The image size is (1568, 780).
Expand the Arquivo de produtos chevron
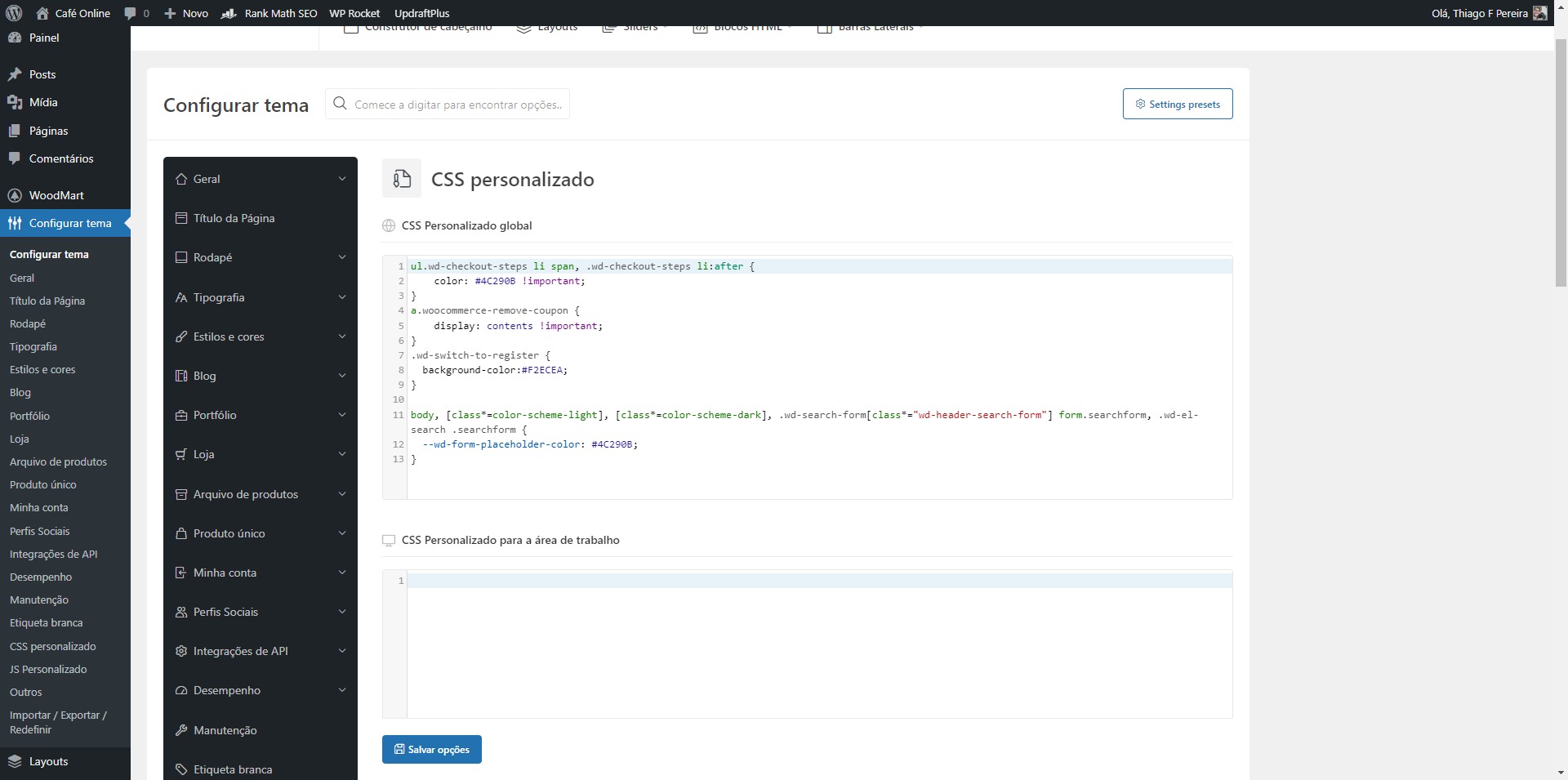click(342, 494)
